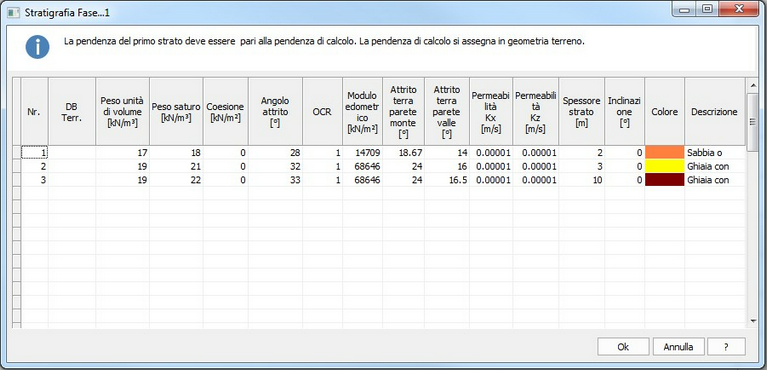Select the Spessore strato column header
The height and width of the screenshot is (370, 767).
click(582, 111)
